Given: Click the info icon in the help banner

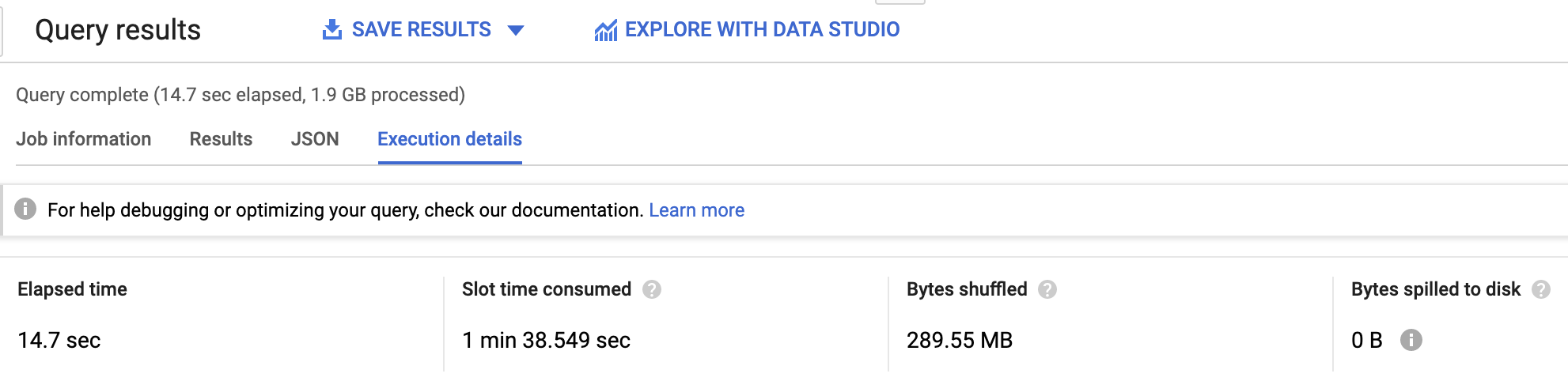Looking at the screenshot, I should (25, 209).
